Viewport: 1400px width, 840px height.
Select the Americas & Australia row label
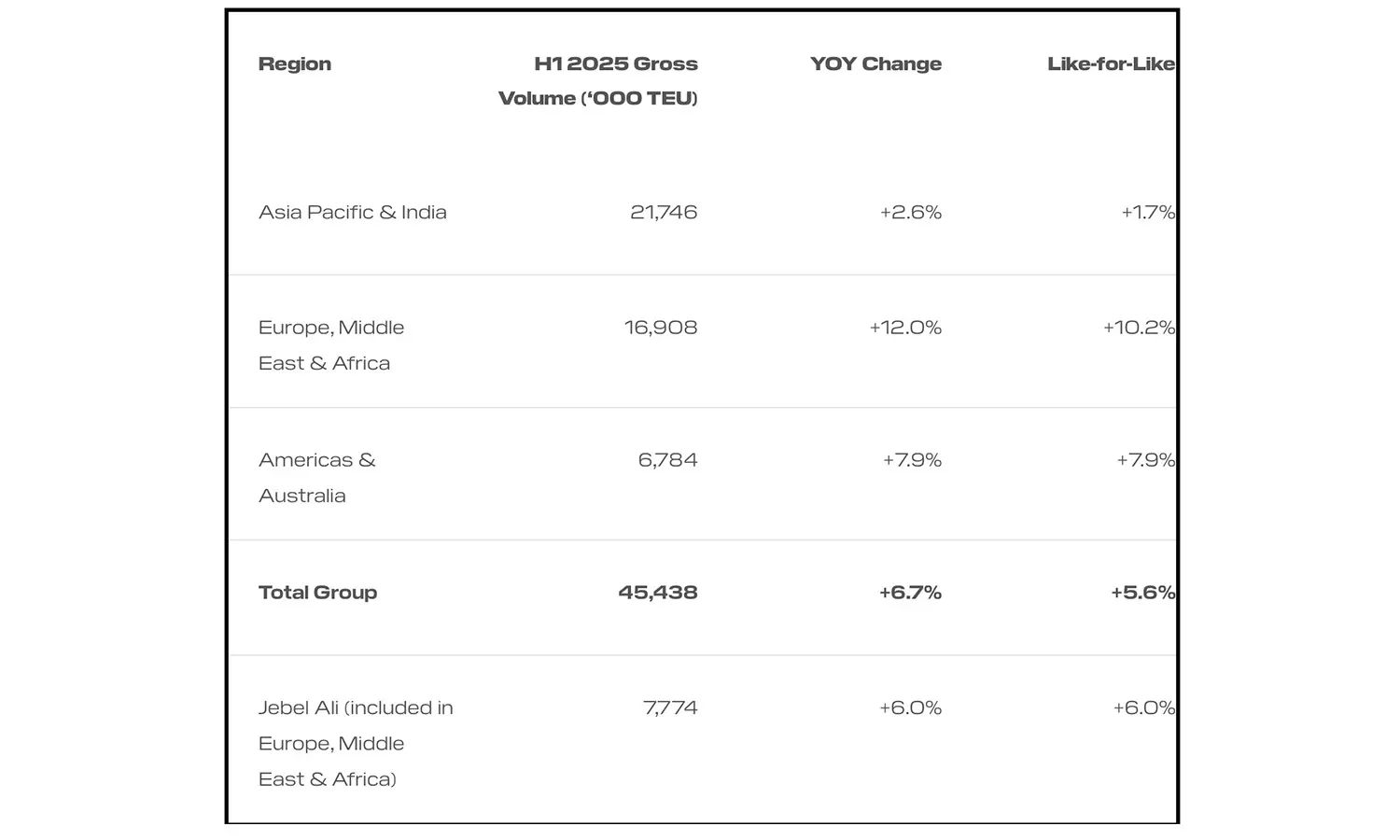tap(316, 477)
